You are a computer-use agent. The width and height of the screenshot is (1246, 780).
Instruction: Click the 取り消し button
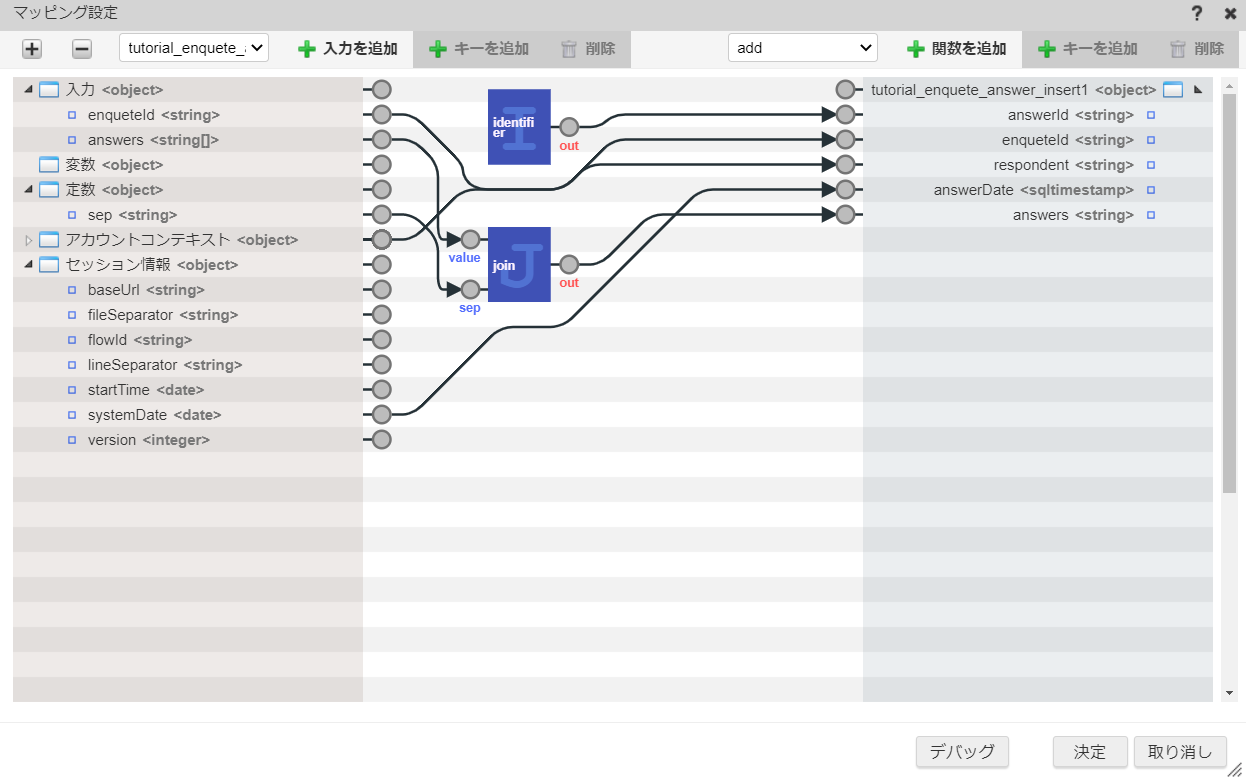(1180, 752)
